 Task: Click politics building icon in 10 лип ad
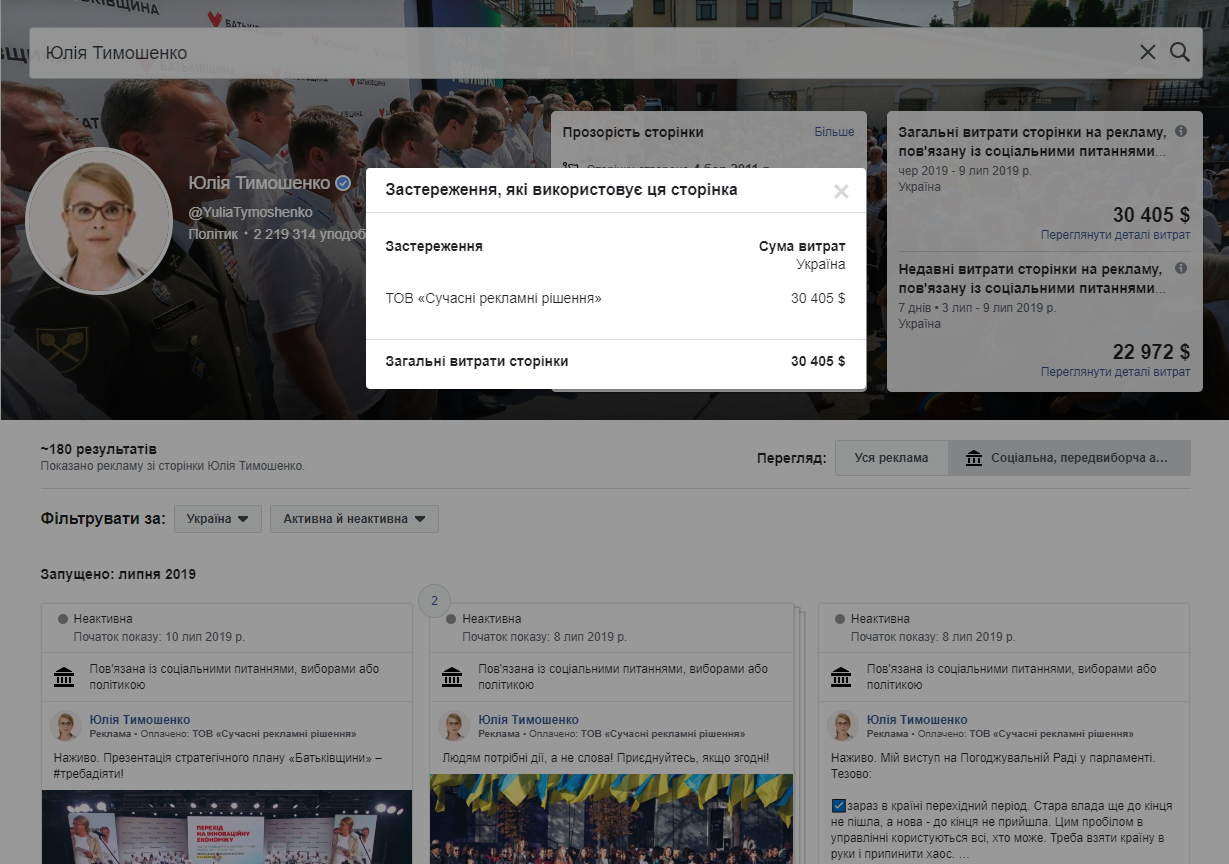[x=64, y=677]
